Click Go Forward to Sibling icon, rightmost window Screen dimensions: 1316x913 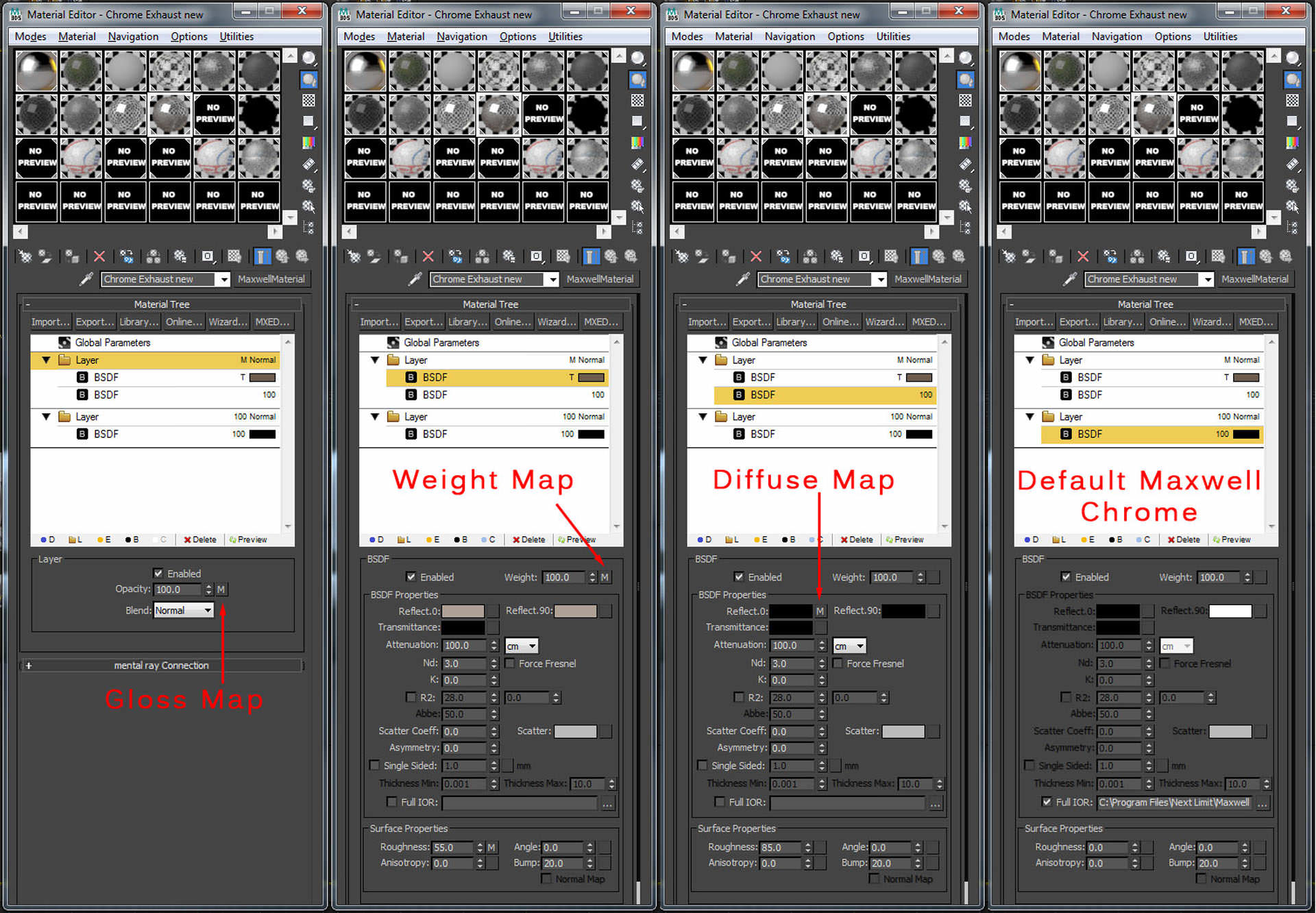click(1286, 256)
